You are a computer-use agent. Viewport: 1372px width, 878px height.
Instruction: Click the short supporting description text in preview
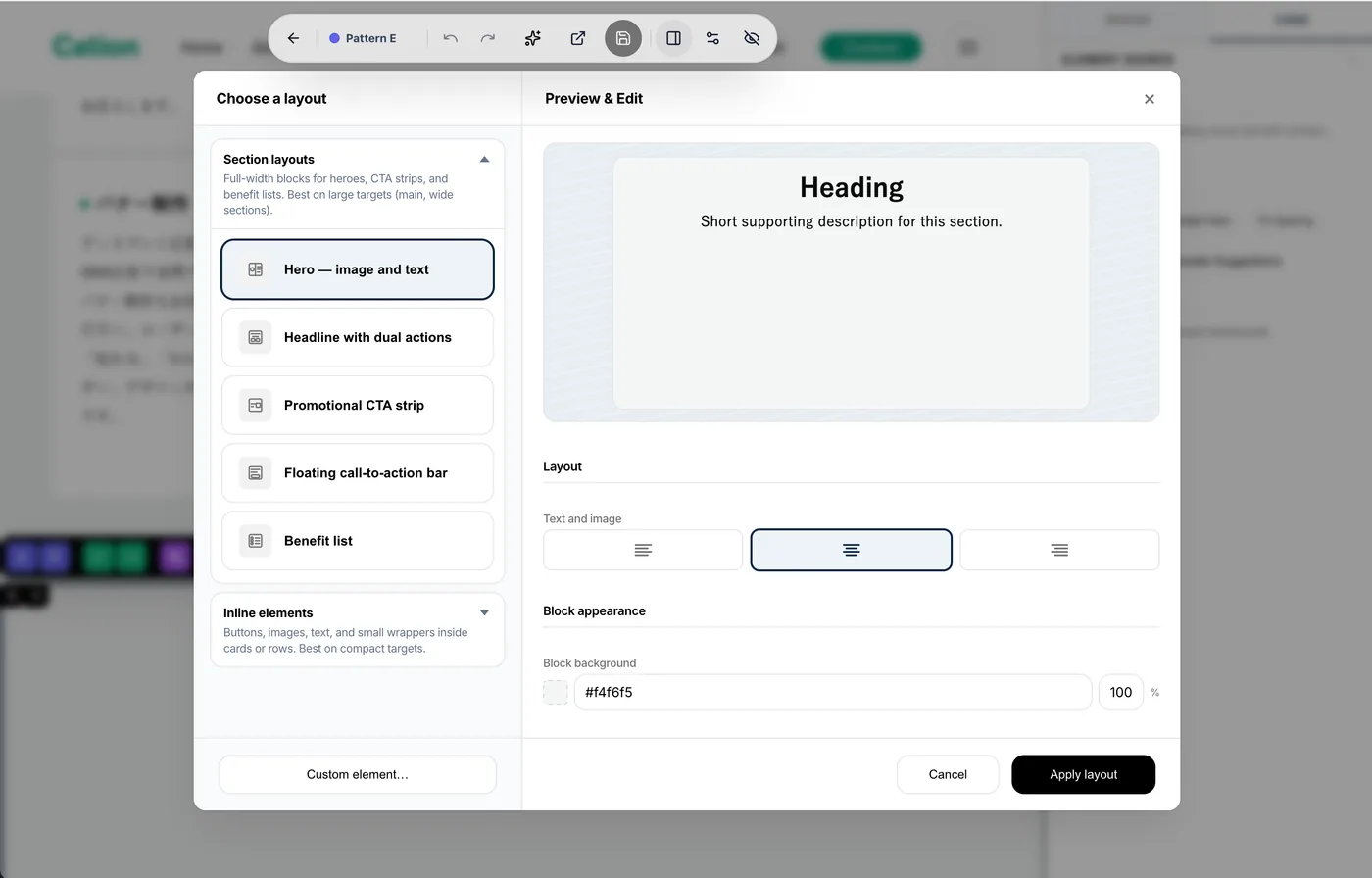852,221
